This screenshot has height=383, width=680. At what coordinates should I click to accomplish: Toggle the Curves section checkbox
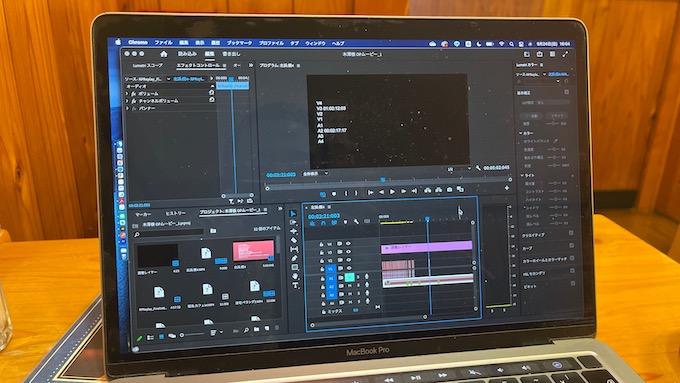click(x=572, y=246)
